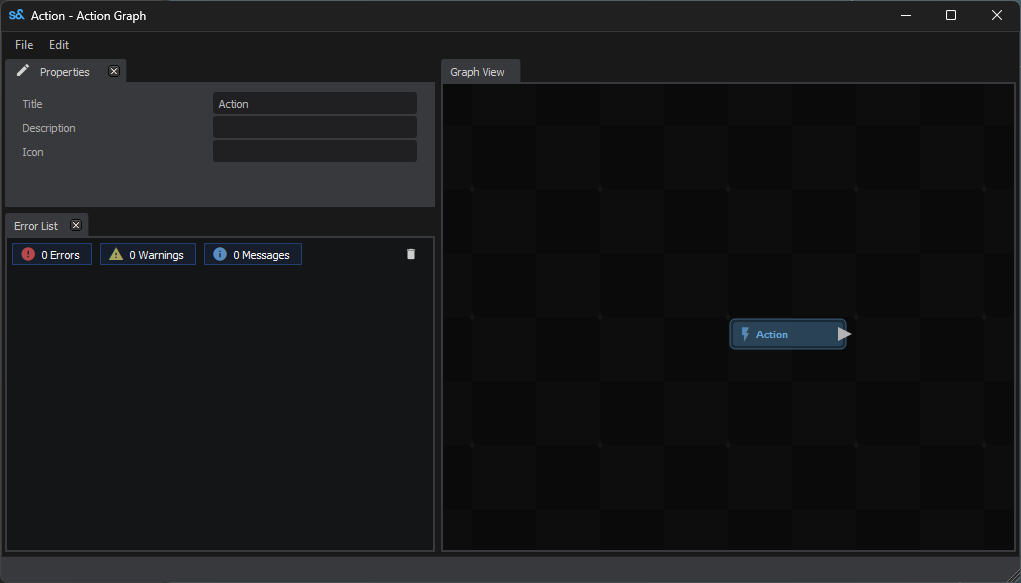Click the Description input field
1021x583 pixels.
pos(314,127)
